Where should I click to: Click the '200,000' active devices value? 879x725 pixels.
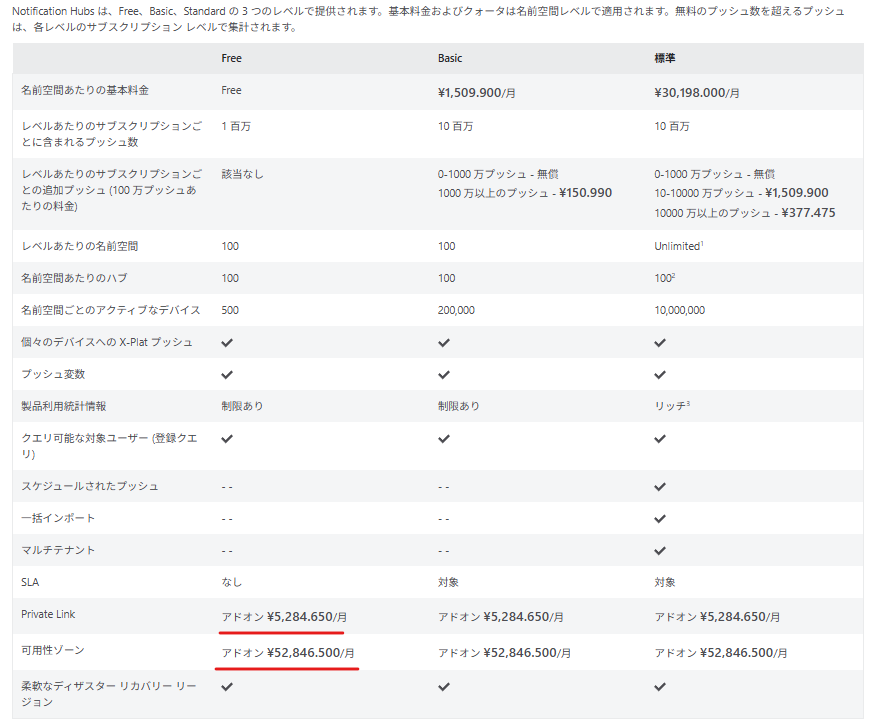click(456, 310)
